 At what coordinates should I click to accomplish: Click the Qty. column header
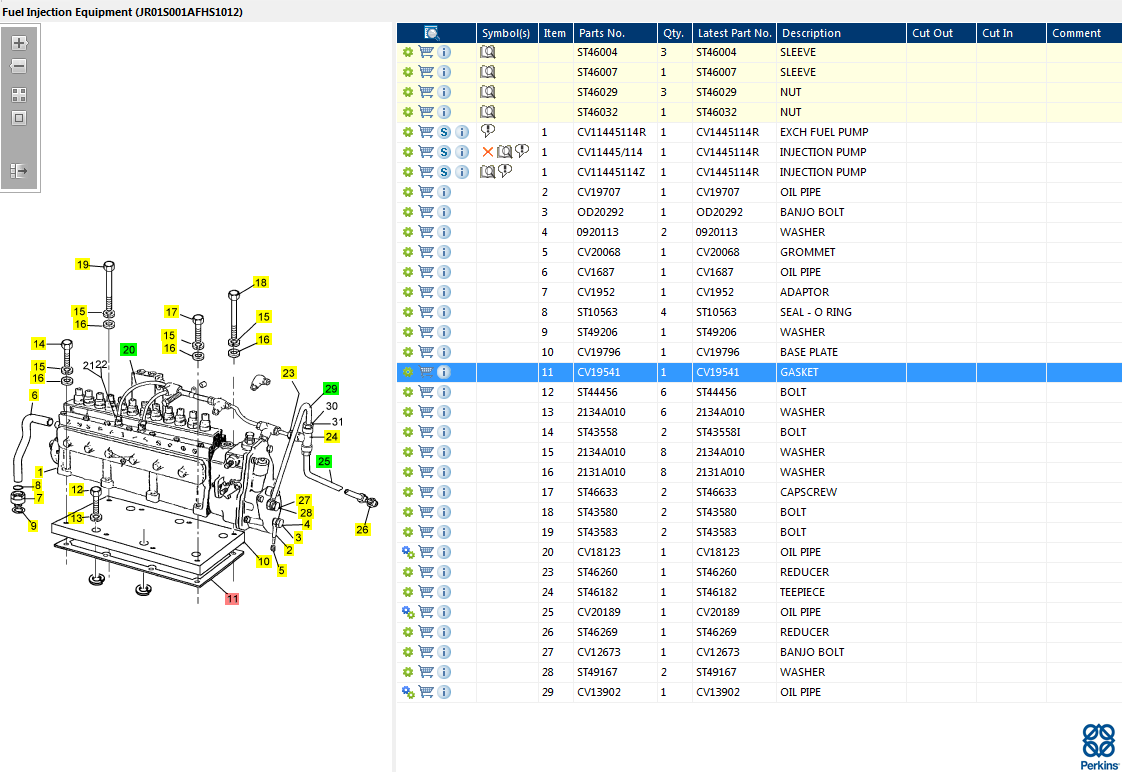pyautogui.click(x=675, y=33)
